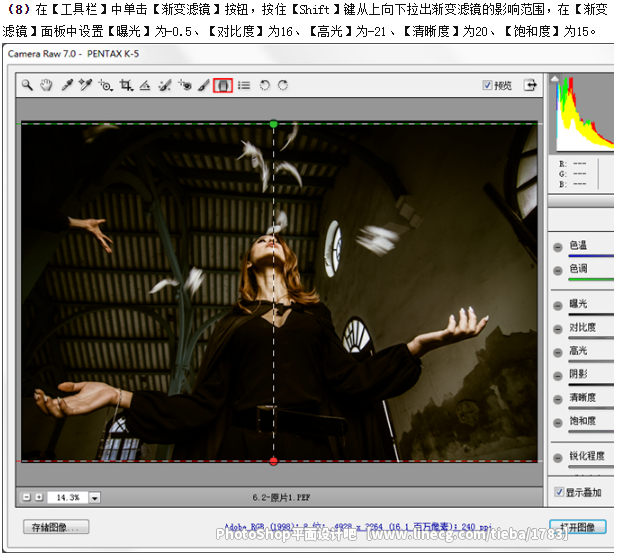Rotate image clockwise
Viewport: 624px width, 553px height.
tap(283, 85)
